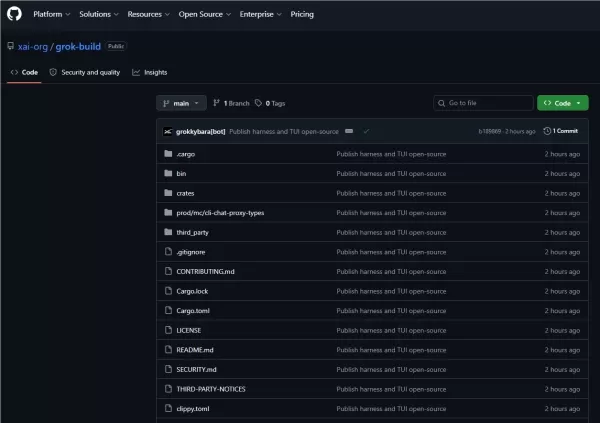Open the Cargo.toml file name
Screen dimensions: 600x423
click(x=193, y=311)
